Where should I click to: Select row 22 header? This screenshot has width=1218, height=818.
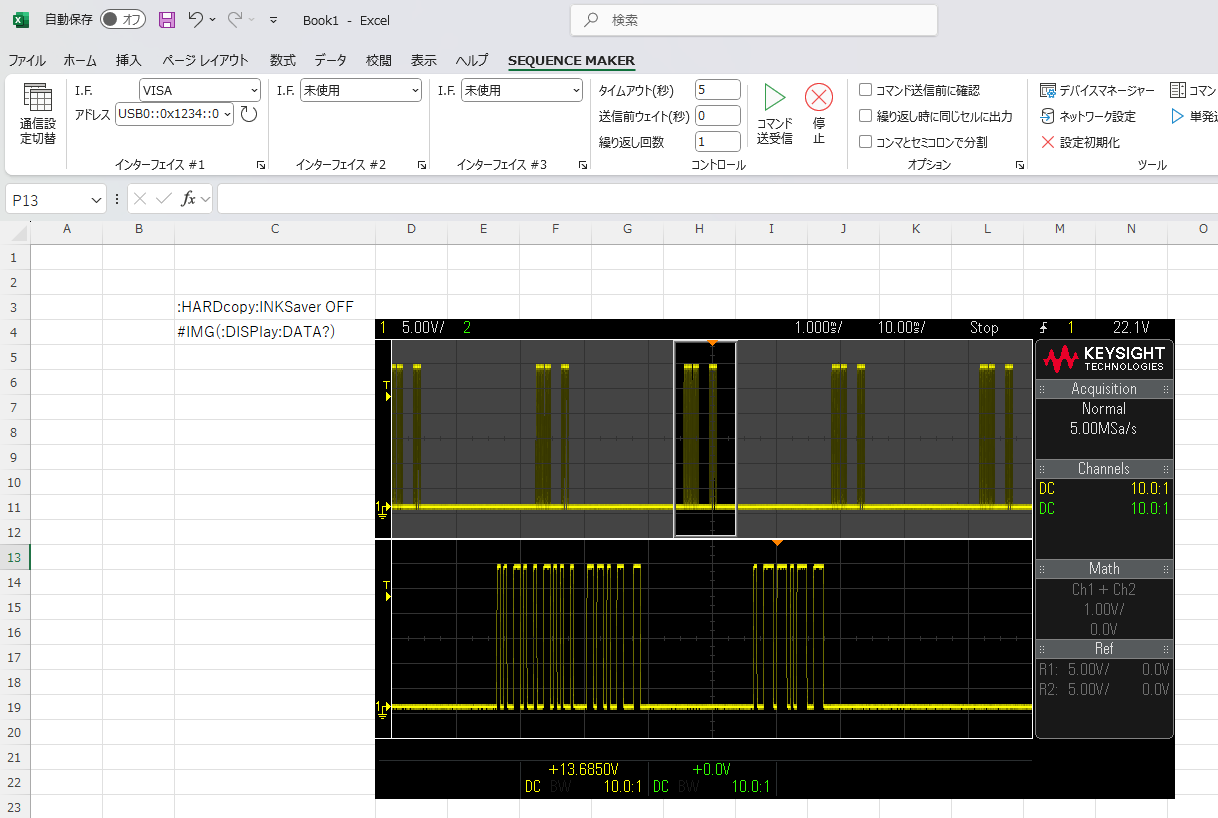click(x=15, y=782)
